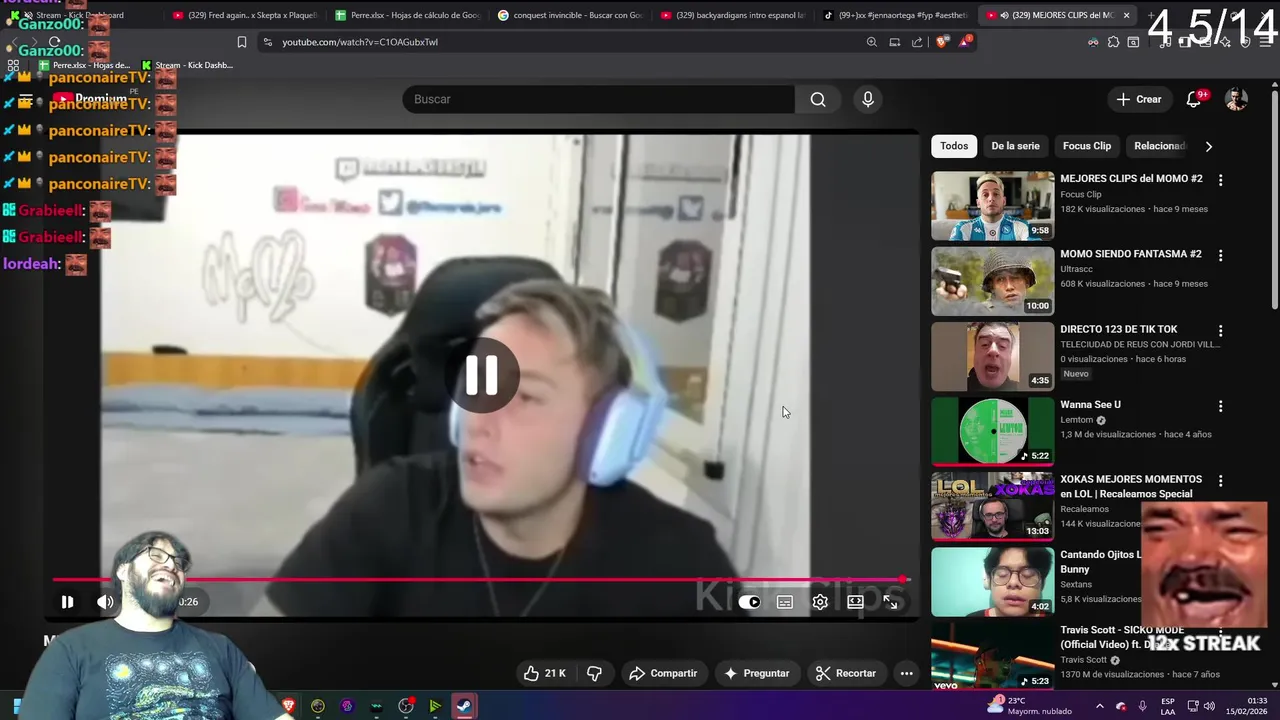Click the Recortar clip button
This screenshot has width=1280, height=720.
846,673
